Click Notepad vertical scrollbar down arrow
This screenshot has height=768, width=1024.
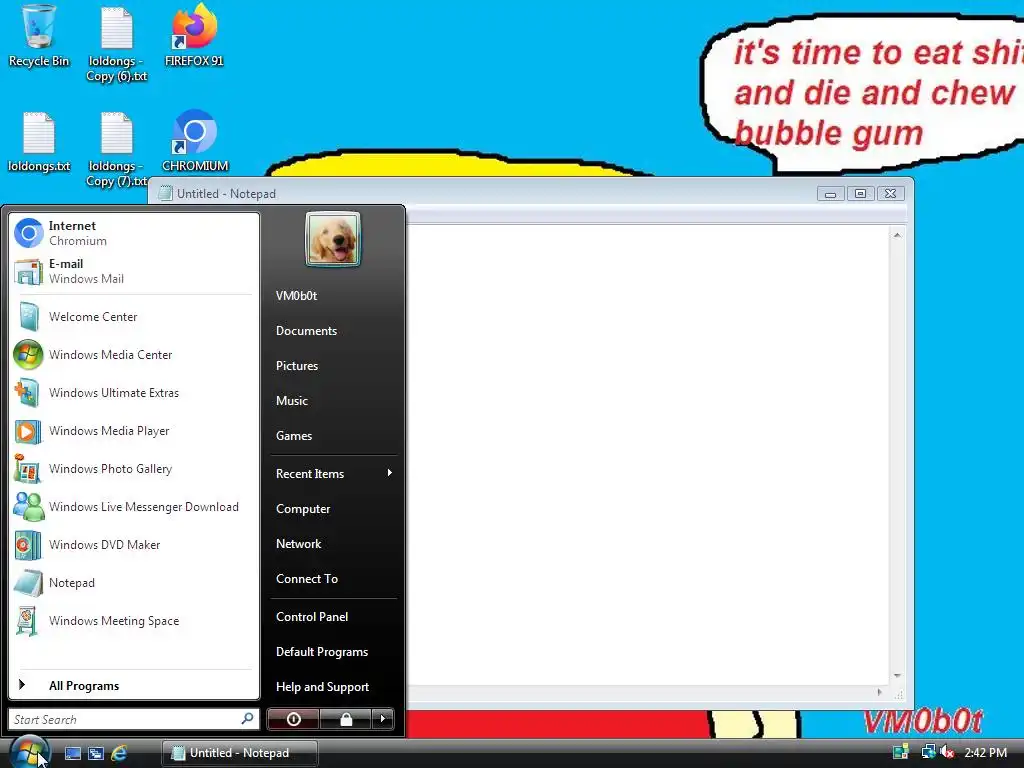(x=897, y=676)
